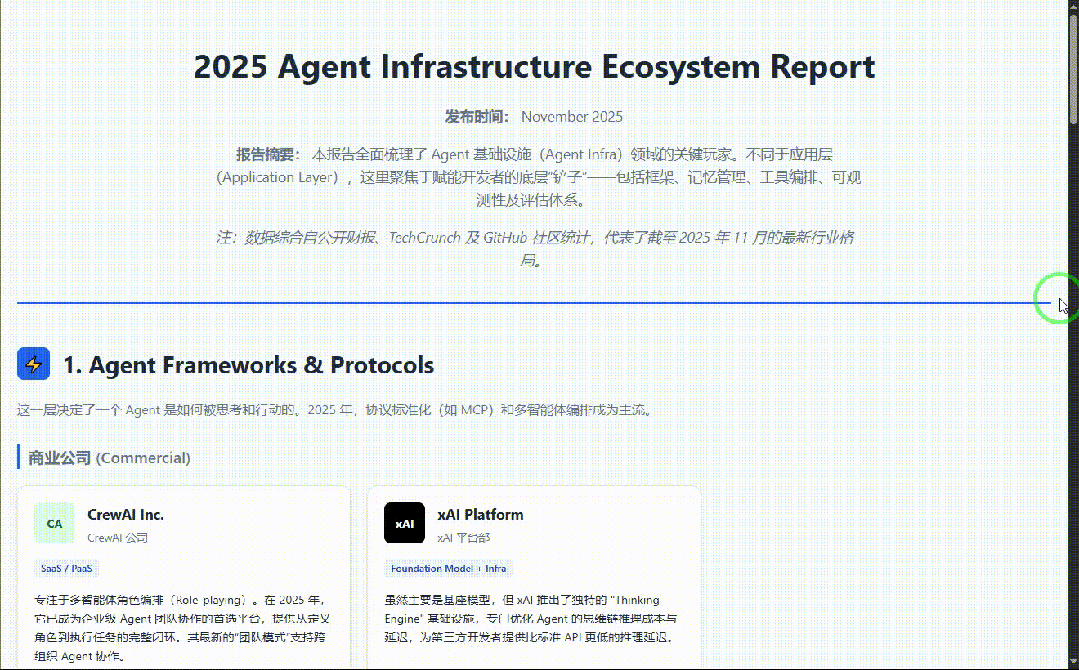Click the CrewAI "CA" logo icon
1079x670 pixels.
[x=54, y=523]
